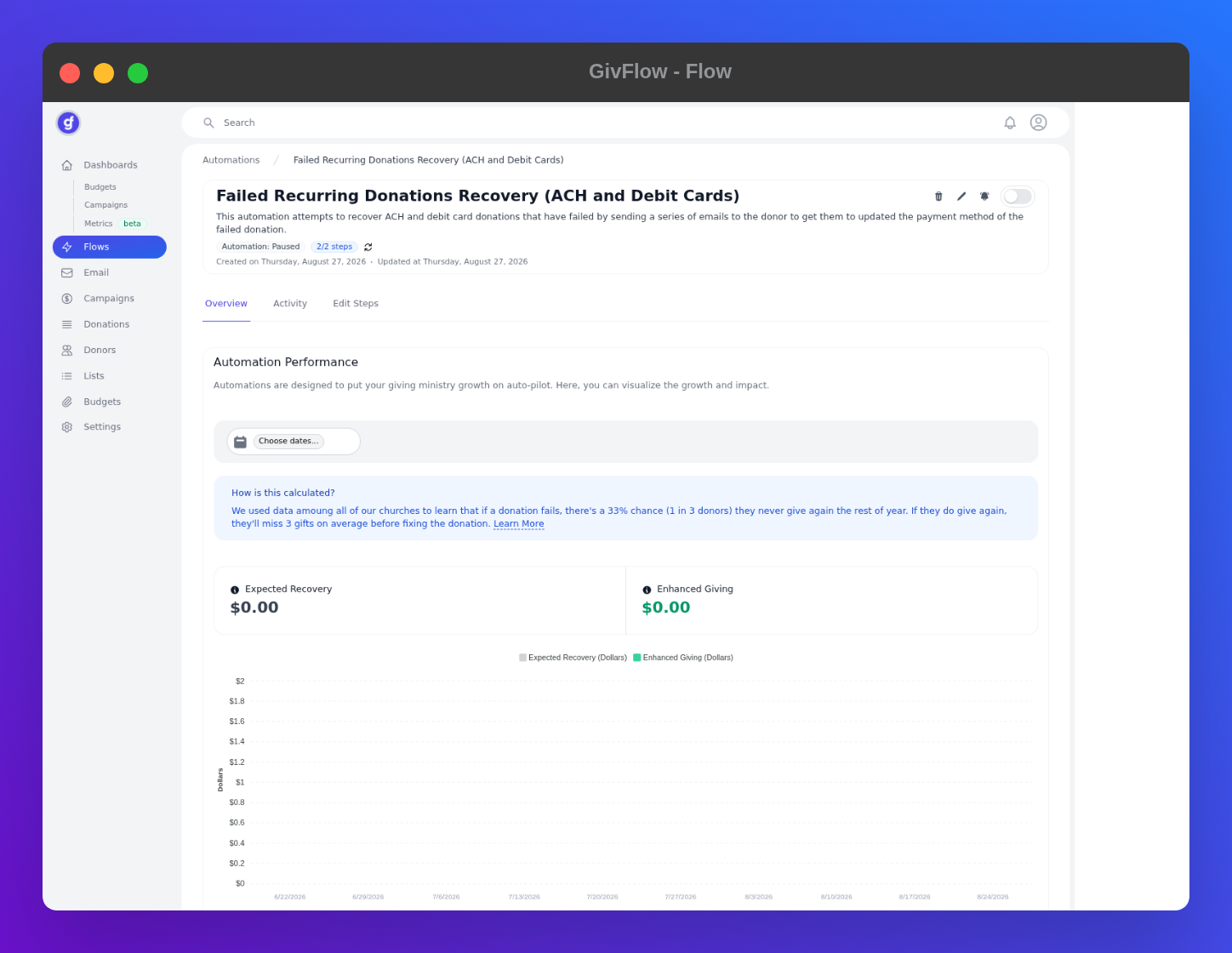Navigate to Donations in sidebar

[110, 324]
